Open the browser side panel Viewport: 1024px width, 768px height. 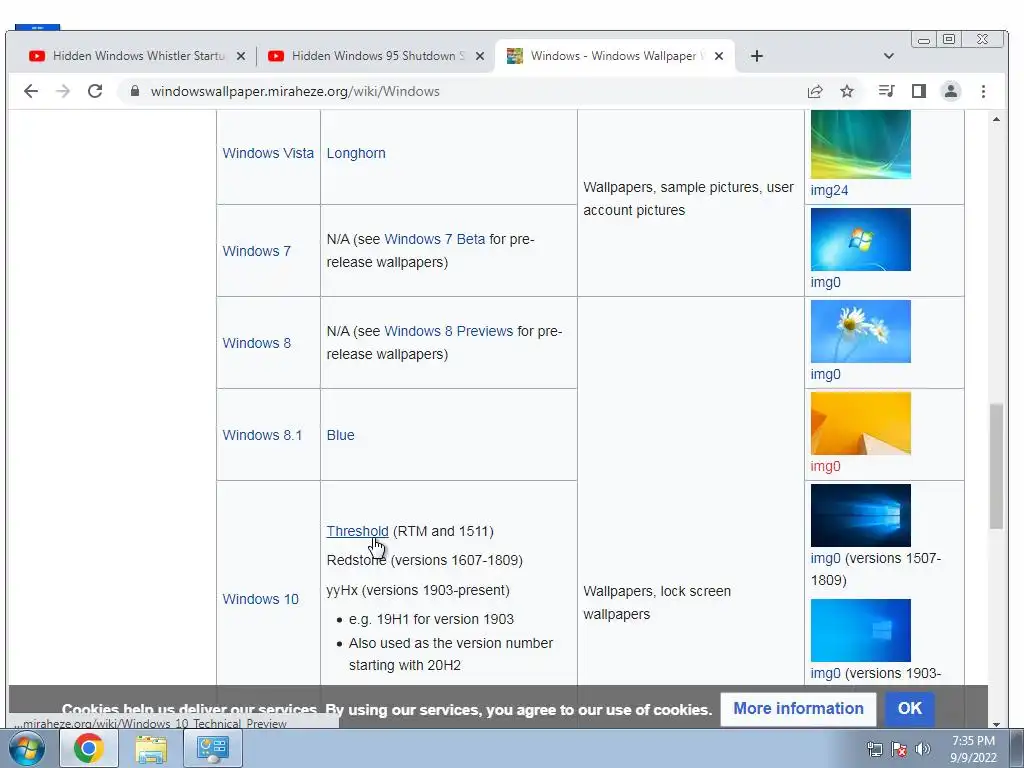(919, 91)
